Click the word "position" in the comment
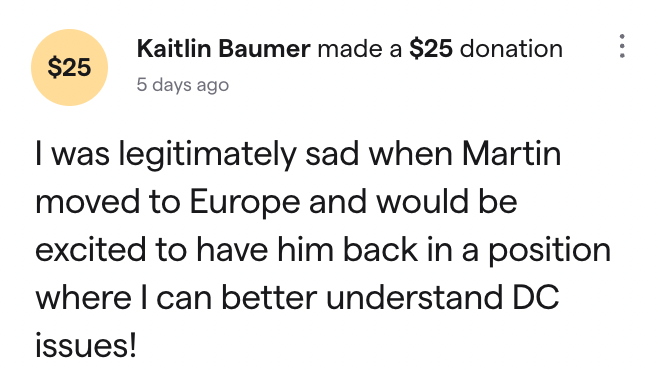662x374 pixels. pyautogui.click(x=550, y=251)
